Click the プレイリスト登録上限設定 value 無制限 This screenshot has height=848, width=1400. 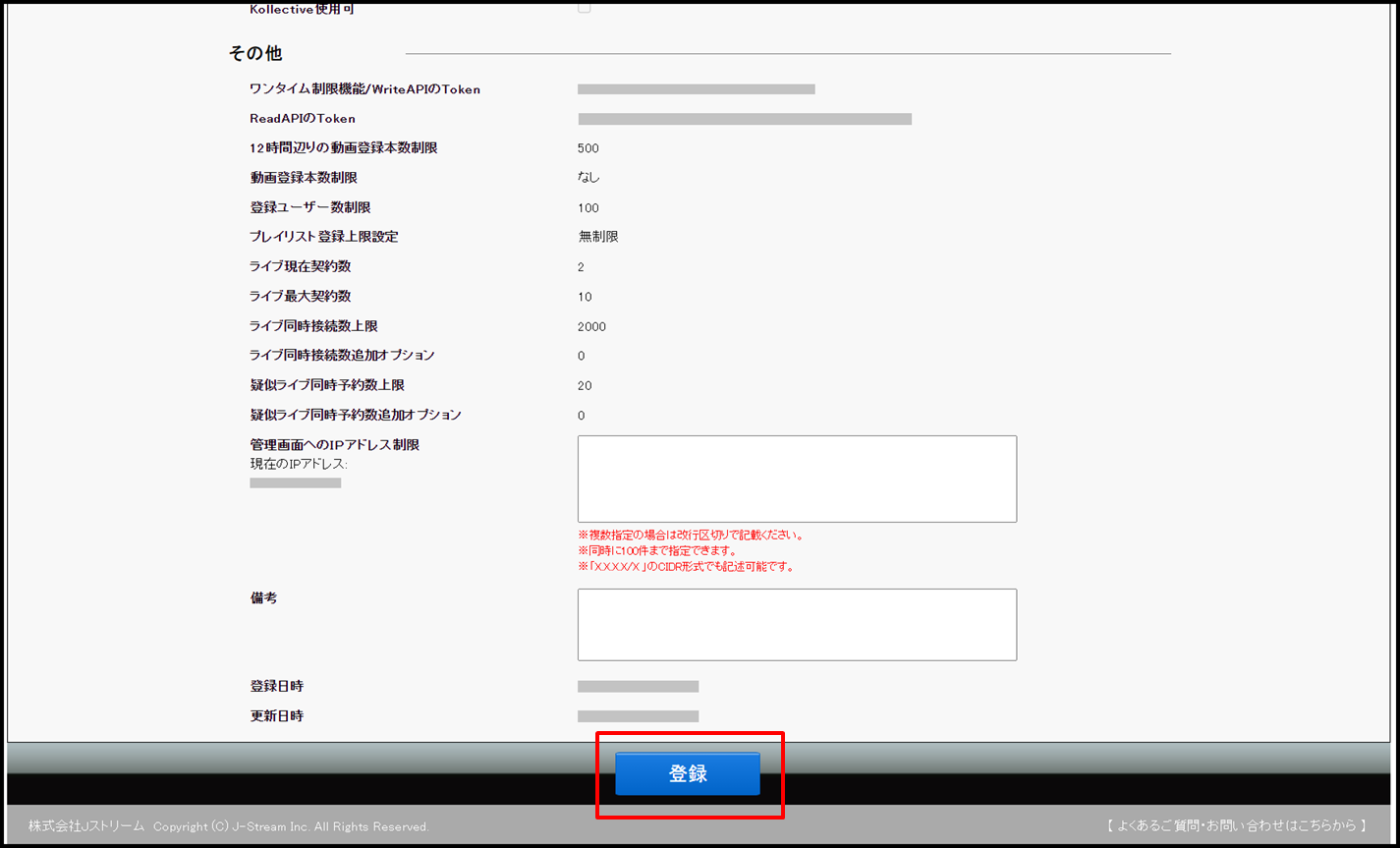(x=598, y=237)
